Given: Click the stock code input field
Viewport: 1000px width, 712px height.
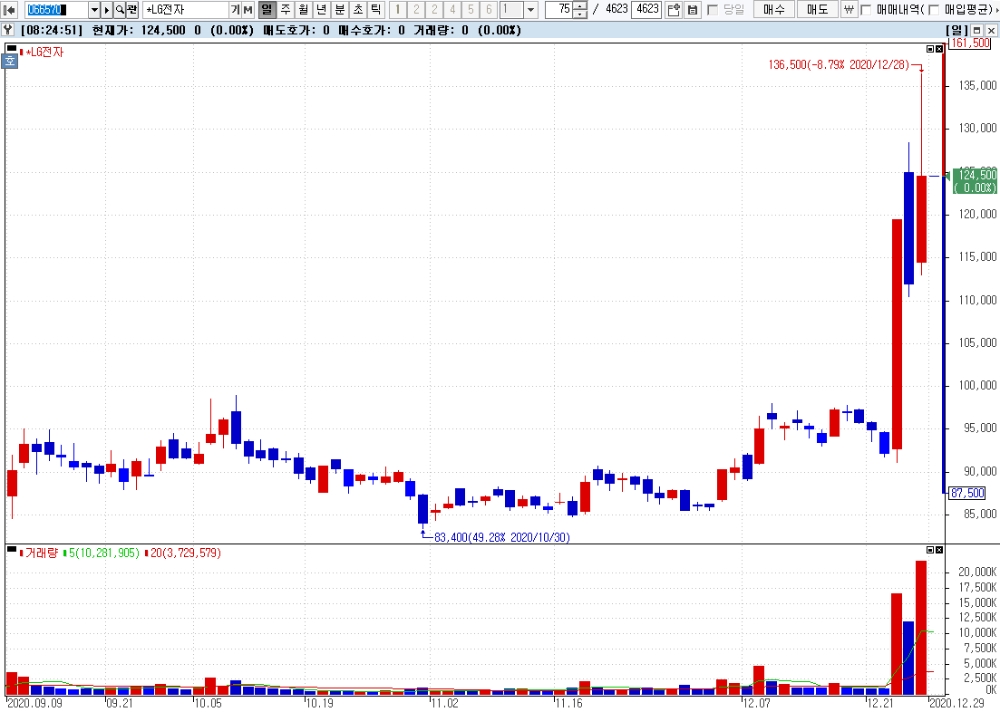Looking at the screenshot, I should tap(56, 10).
